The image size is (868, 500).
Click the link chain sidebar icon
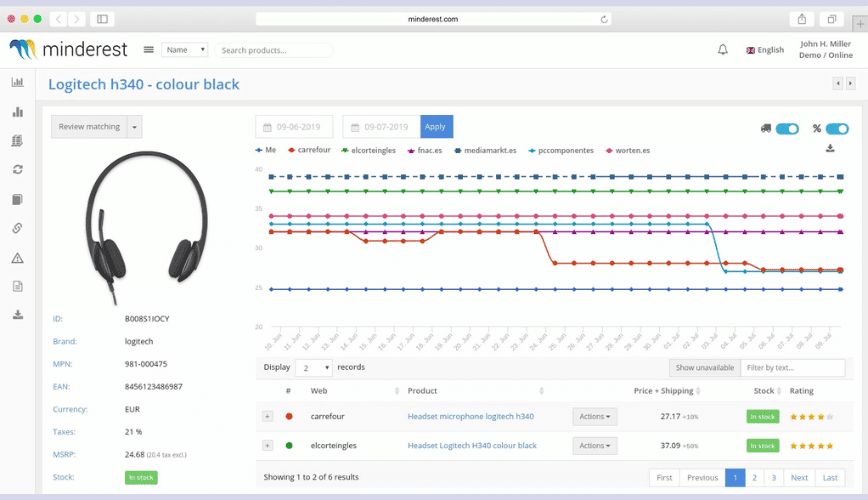(17, 228)
